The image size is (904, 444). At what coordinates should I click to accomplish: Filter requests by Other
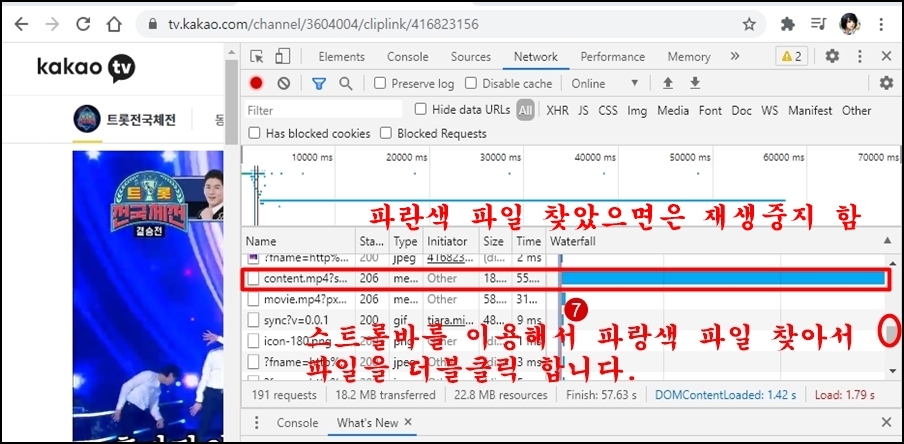coord(856,110)
